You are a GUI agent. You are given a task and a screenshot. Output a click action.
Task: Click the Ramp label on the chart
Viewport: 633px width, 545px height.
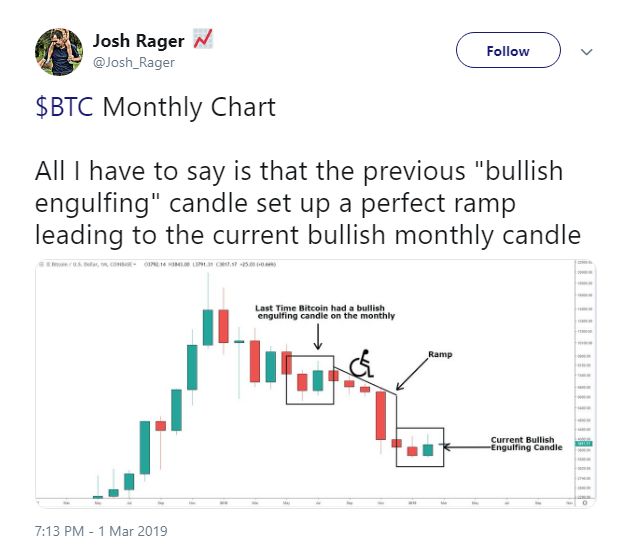click(440, 354)
